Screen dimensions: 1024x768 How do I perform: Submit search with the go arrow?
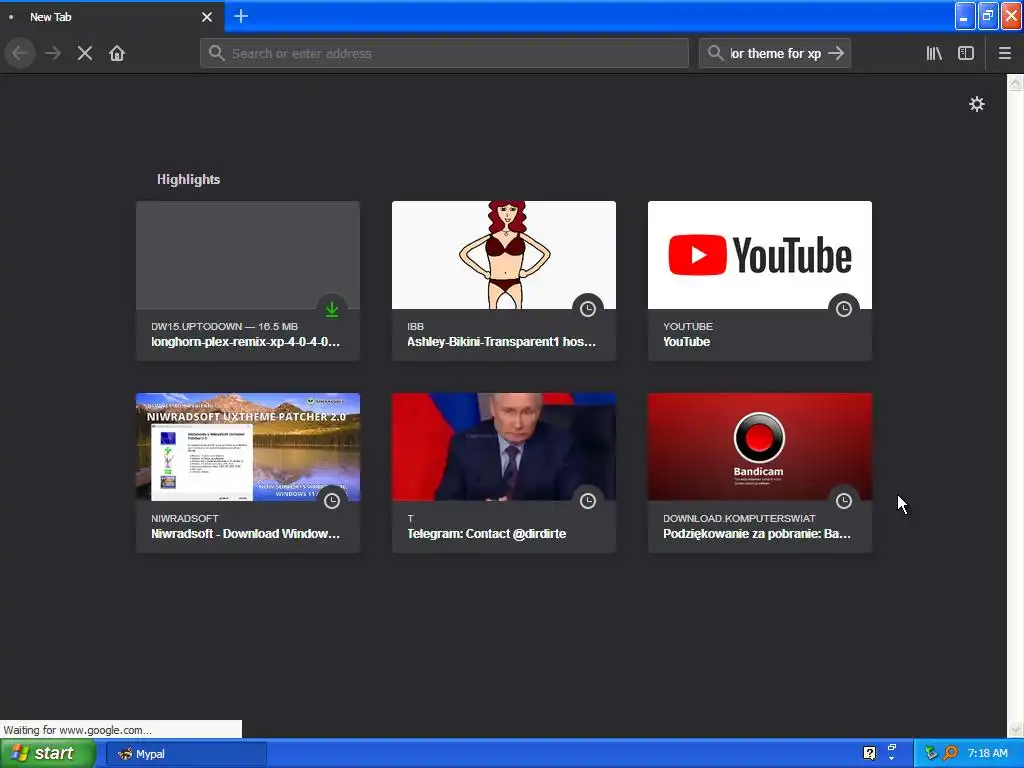click(836, 54)
